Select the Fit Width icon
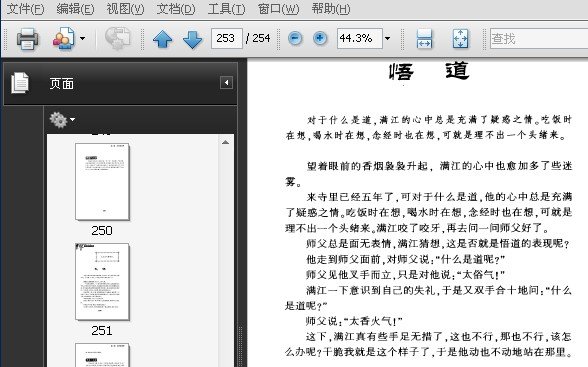The height and width of the screenshot is (367, 588). pos(424,39)
